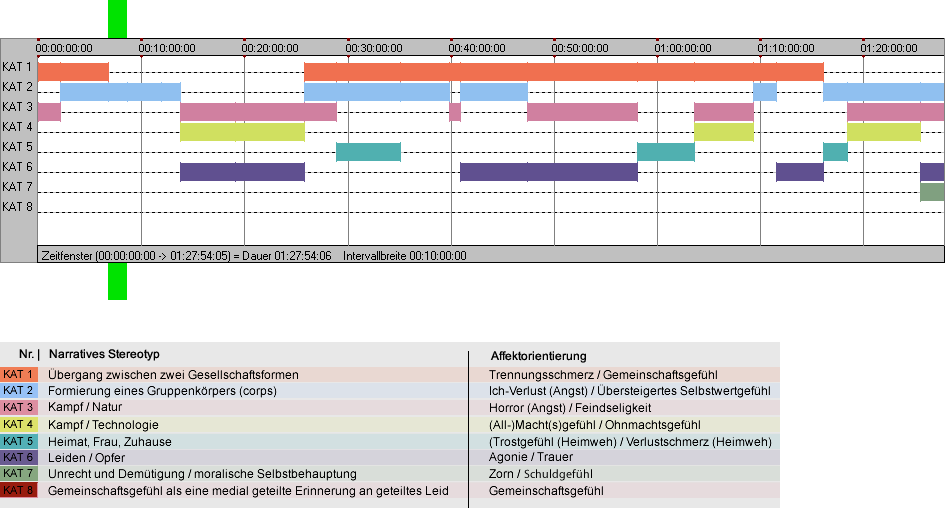Select the first teal KAT 5 segment
This screenshot has width=945, height=530.
[x=368, y=152]
